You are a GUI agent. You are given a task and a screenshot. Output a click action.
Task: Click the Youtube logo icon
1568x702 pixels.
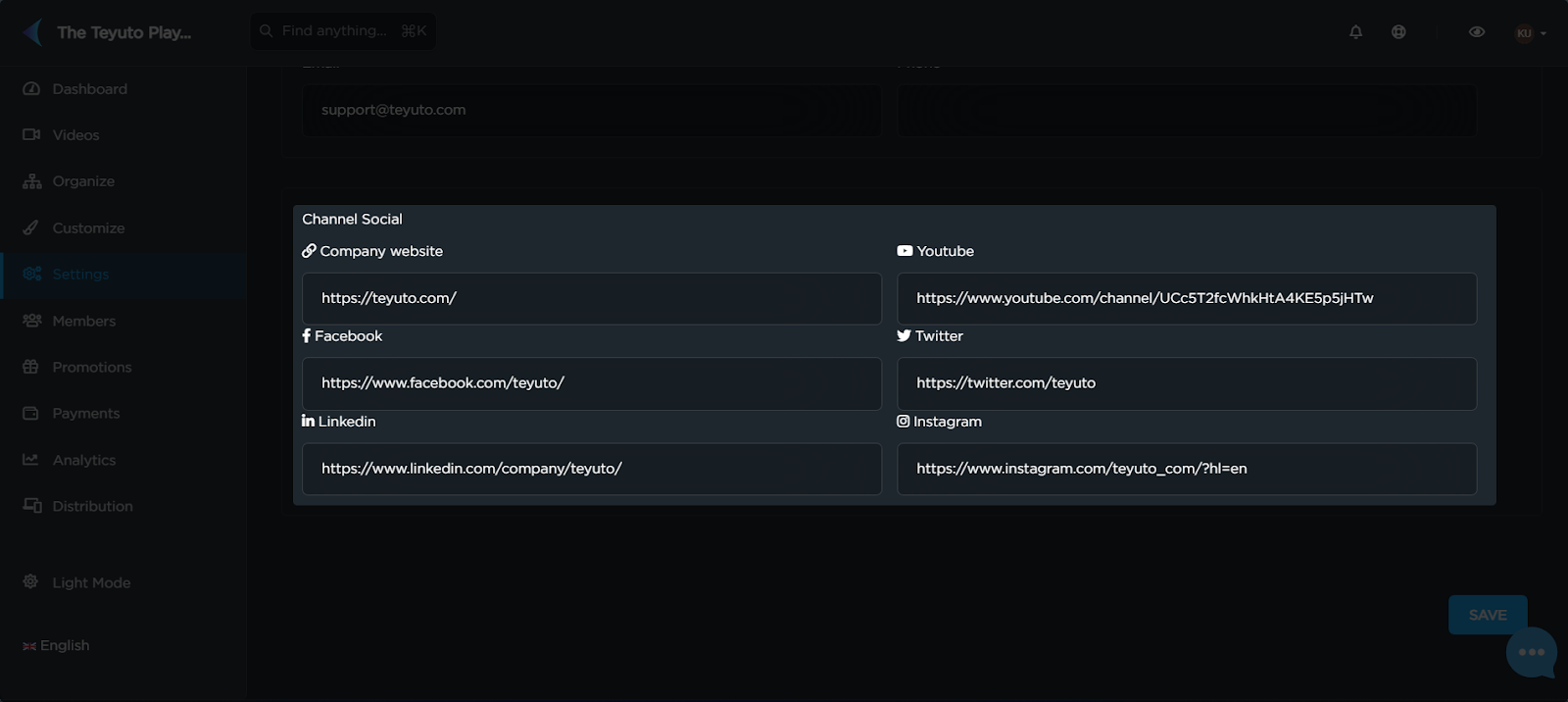pos(905,251)
